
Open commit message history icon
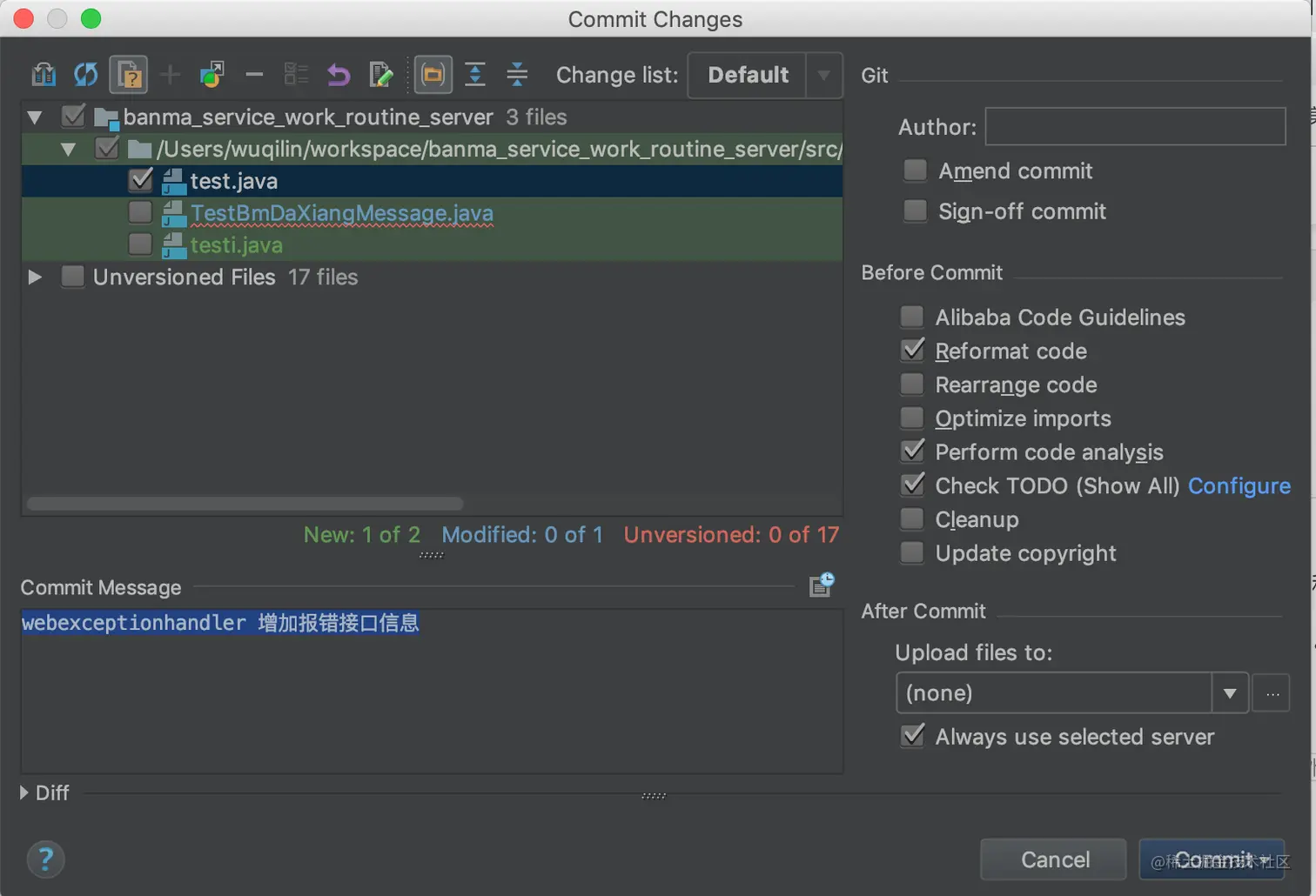coord(822,585)
